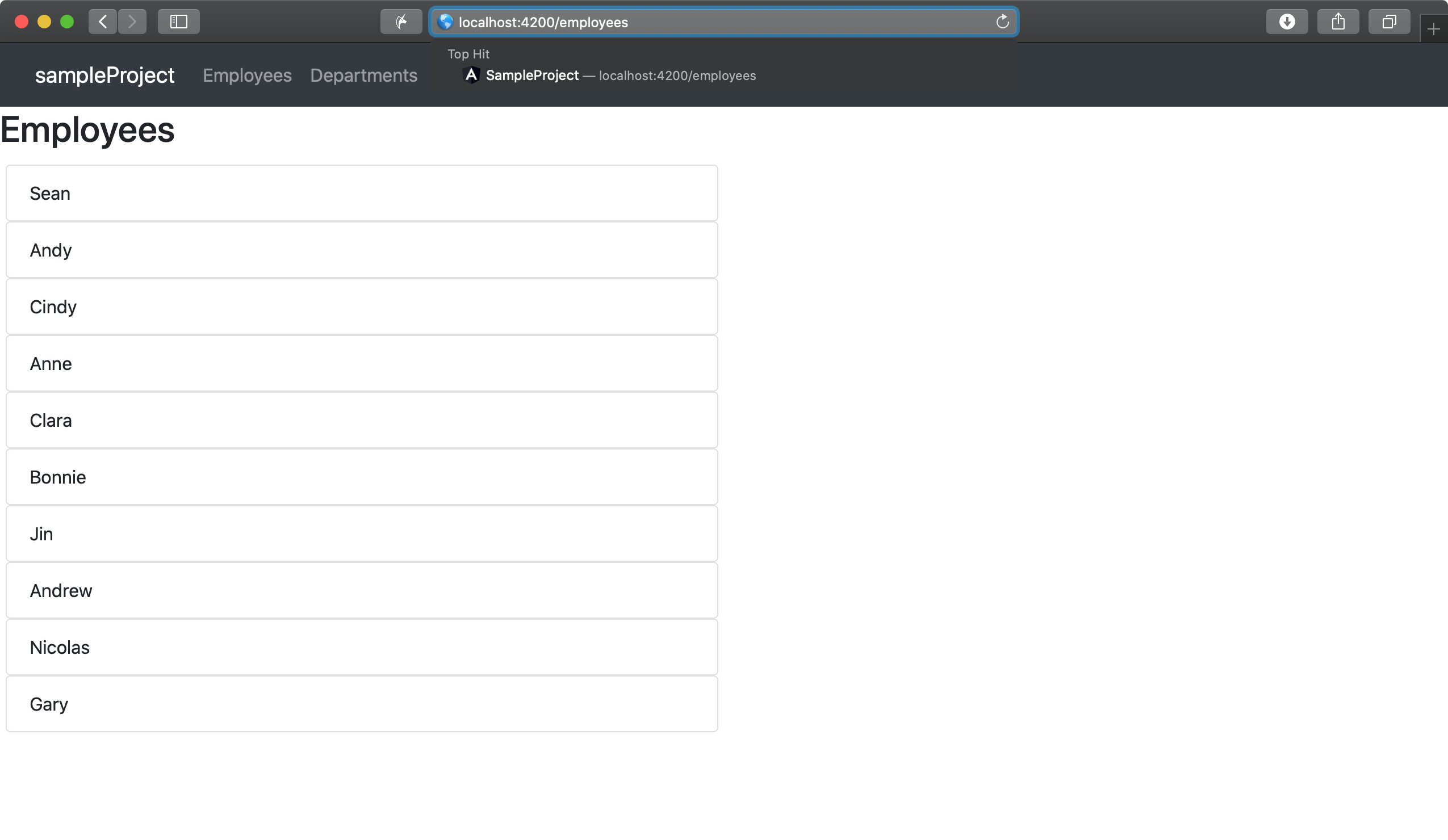Choose the Nicolas employee entry
This screenshot has width=1448, height=840.
(361, 648)
